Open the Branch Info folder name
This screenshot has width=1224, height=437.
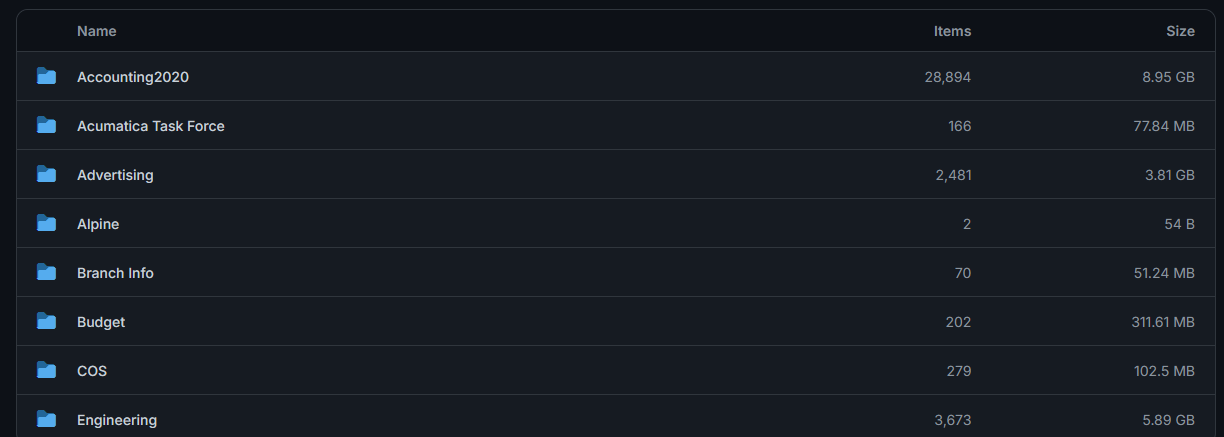[115, 273]
